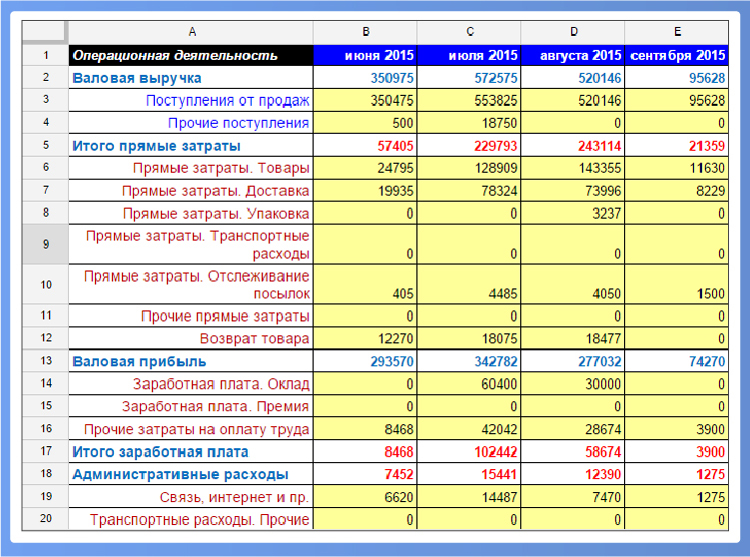Screen dimensions: 750x557
Task: Click 'Итого заработная плата' label
Action: 191,451
